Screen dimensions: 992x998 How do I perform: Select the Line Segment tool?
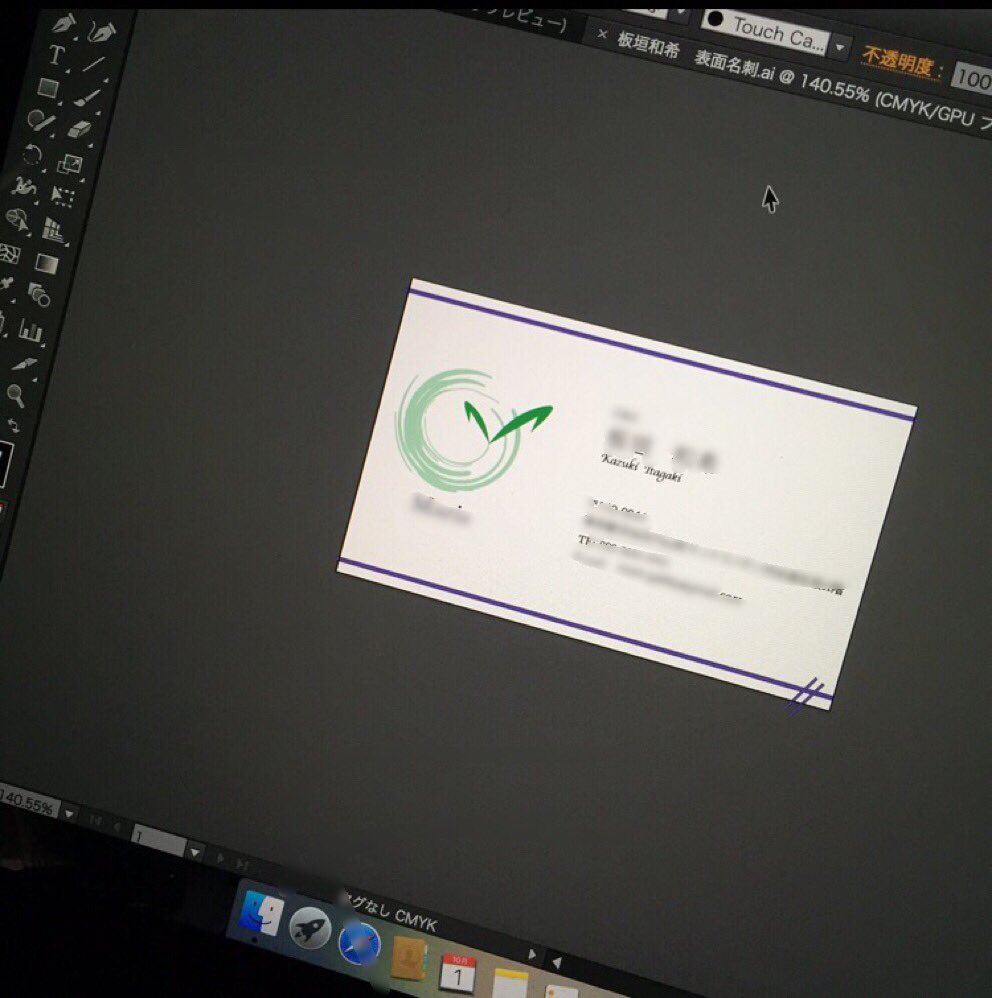[x=93, y=64]
